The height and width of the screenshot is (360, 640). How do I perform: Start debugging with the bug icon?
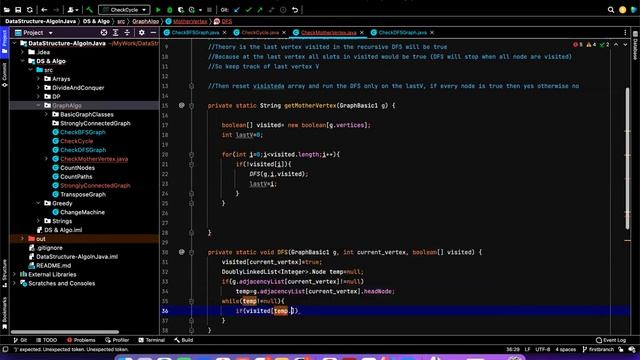point(169,10)
